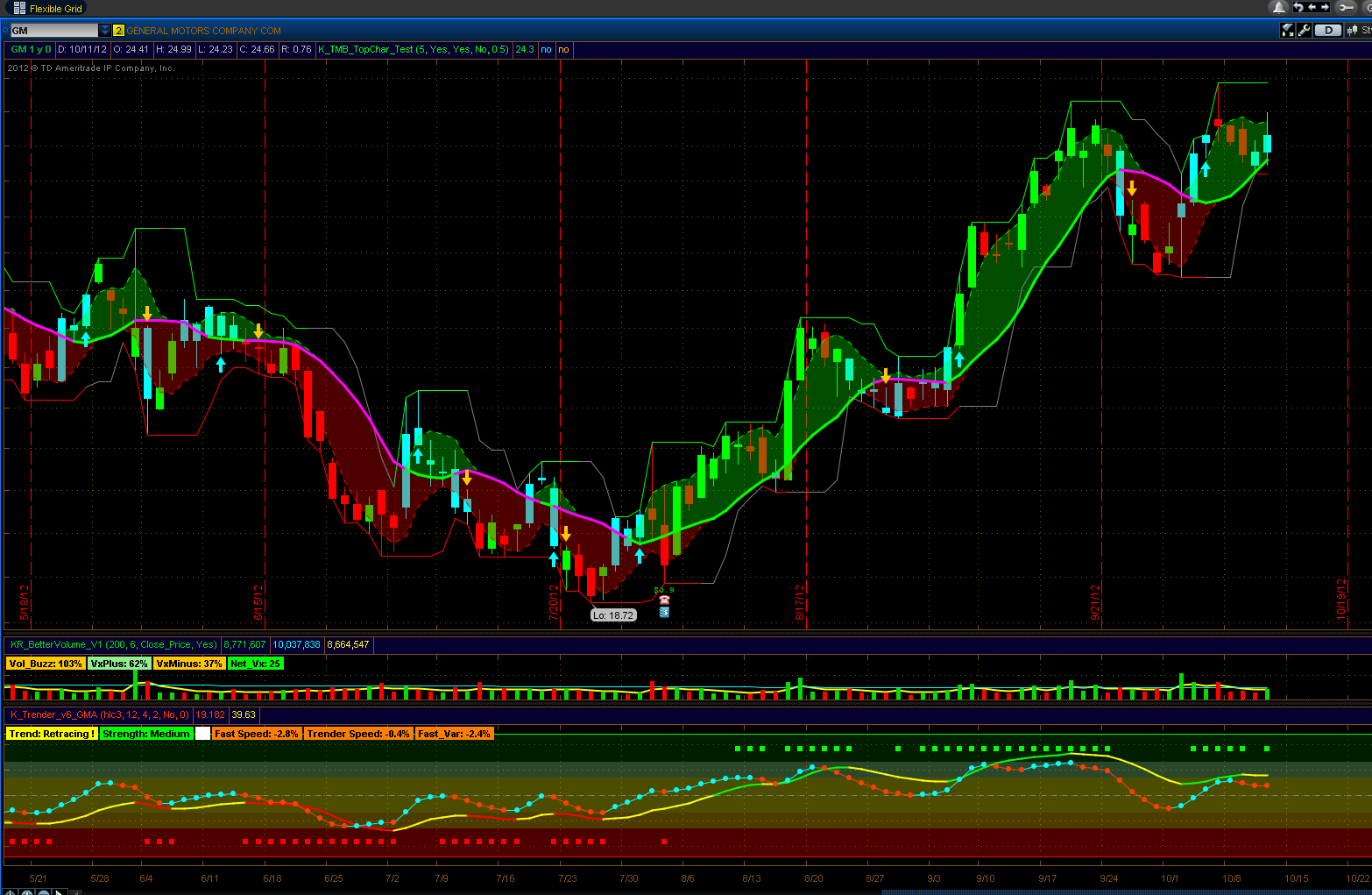Viewport: 1372px width, 895px height.
Task: Click the VxMinus: 37% label
Action: point(189,664)
